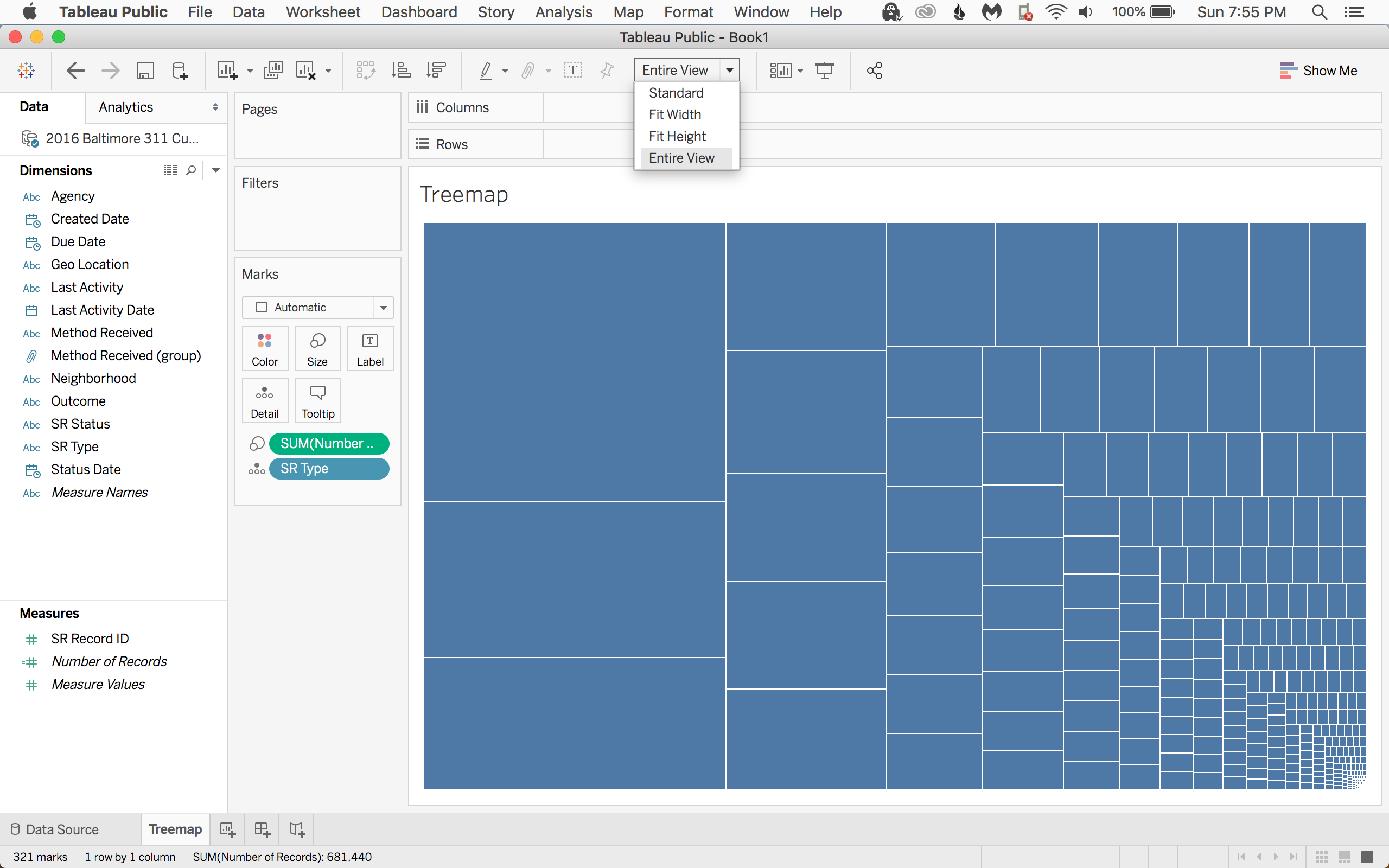Click the save workbook icon
1389x868 pixels.
coord(145,71)
